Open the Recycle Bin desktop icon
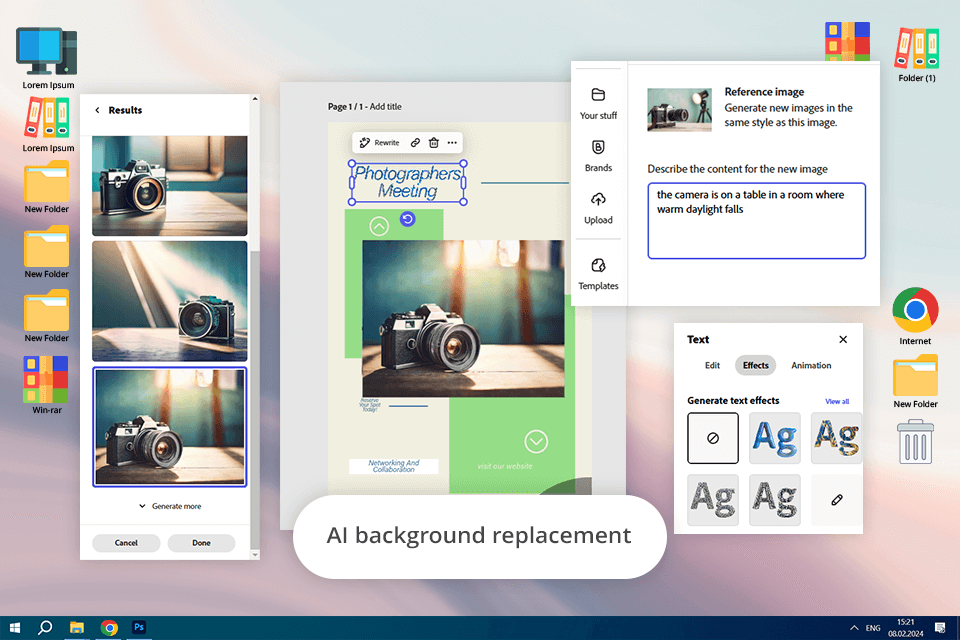Screen dimensions: 960x640 coord(915,441)
